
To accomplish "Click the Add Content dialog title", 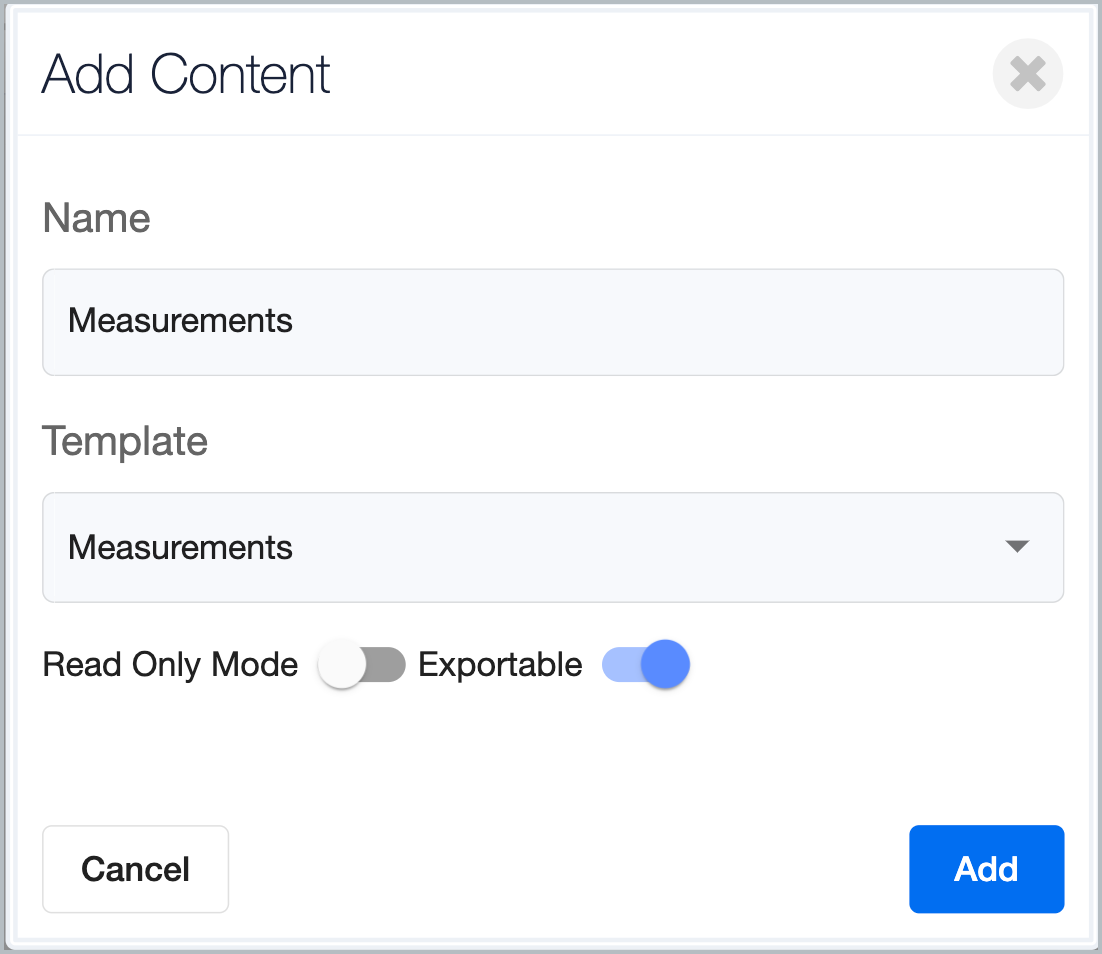I will 186,74.
